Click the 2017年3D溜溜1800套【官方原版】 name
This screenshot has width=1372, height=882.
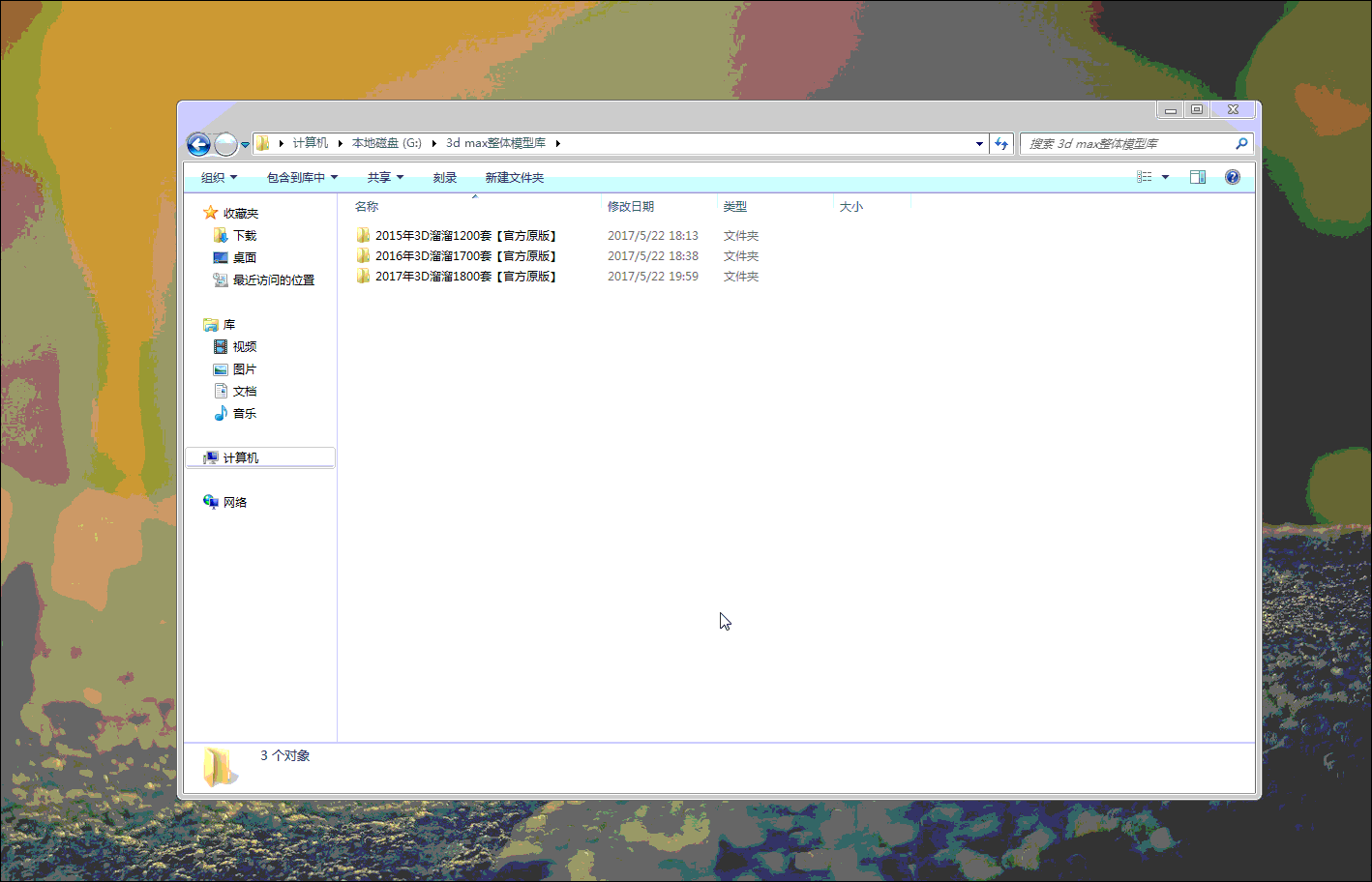tap(467, 277)
